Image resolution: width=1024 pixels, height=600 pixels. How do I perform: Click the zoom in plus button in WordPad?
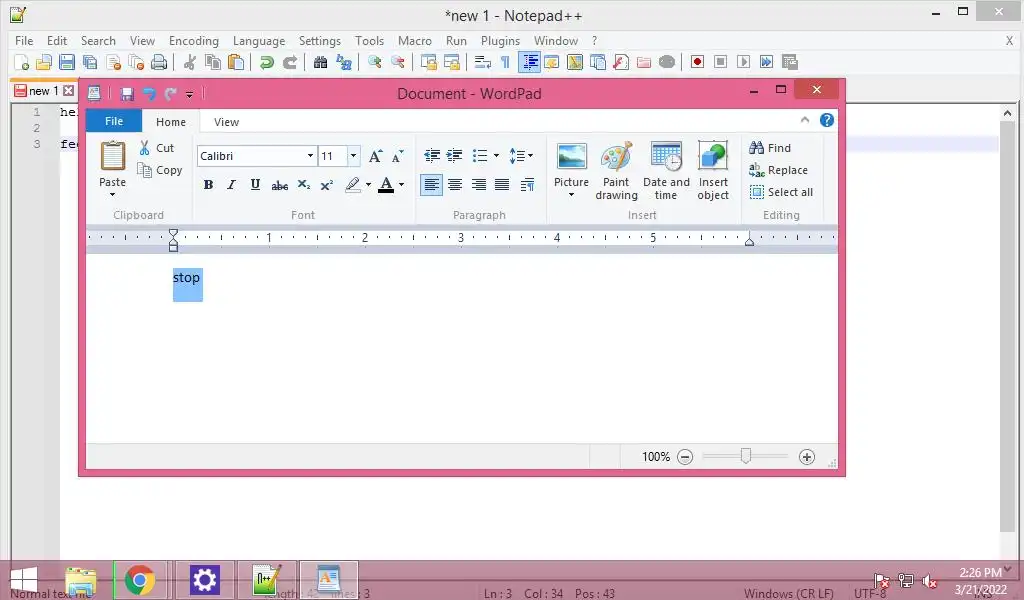(807, 457)
